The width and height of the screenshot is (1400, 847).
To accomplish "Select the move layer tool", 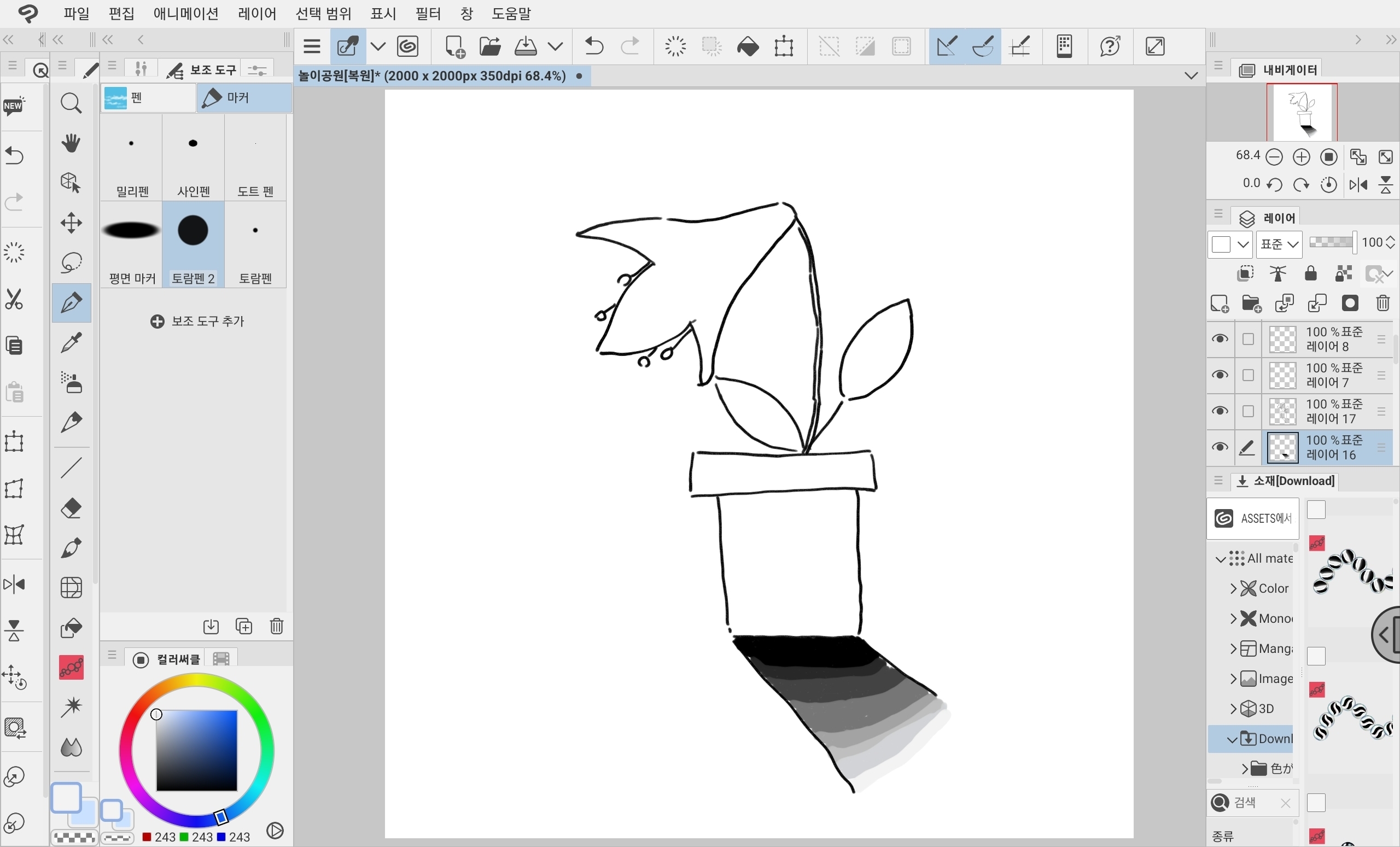I will click(71, 223).
